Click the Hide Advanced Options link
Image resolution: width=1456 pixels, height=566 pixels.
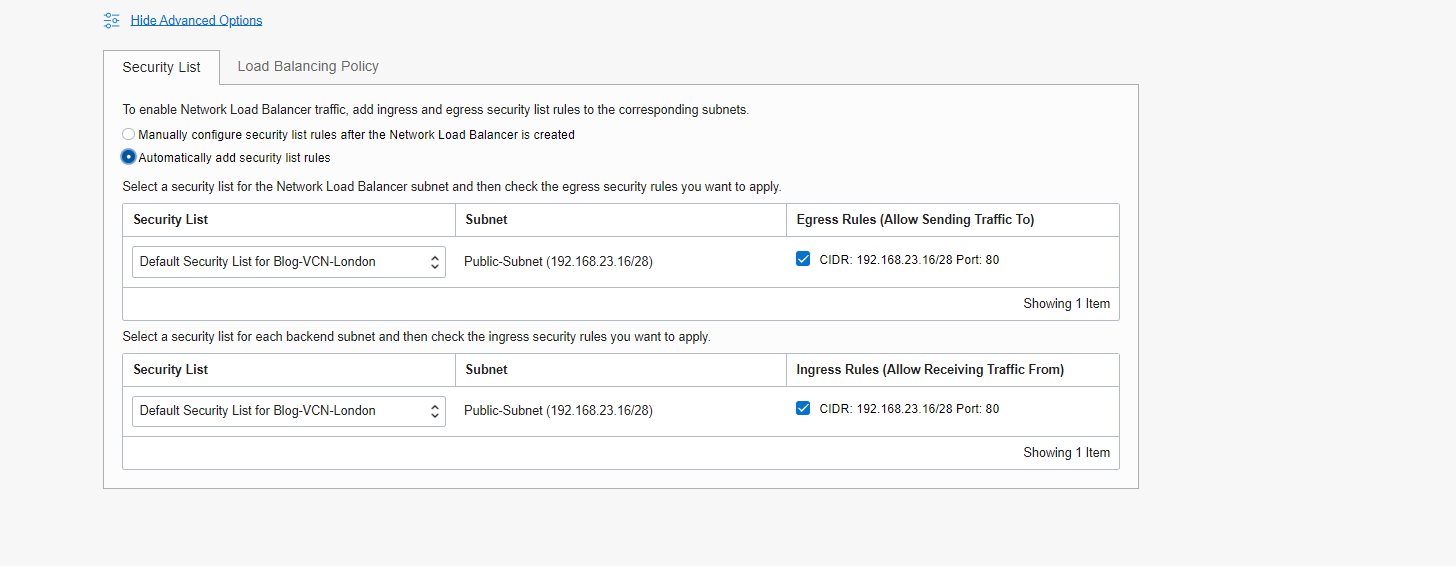(x=196, y=20)
